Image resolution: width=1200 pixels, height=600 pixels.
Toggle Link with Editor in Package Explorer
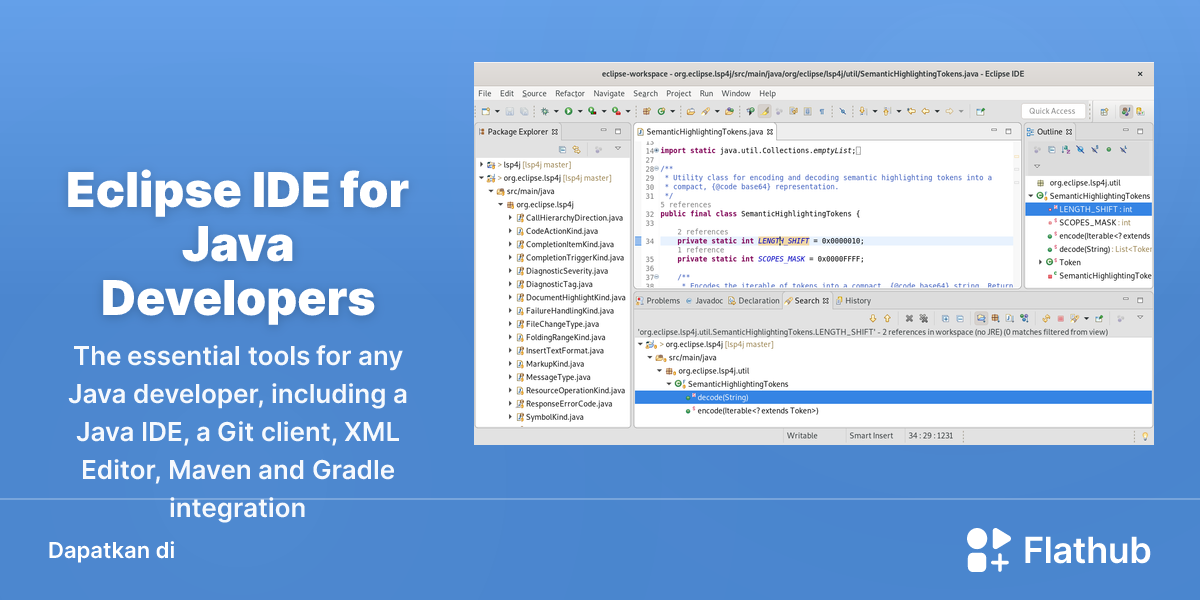(x=577, y=150)
